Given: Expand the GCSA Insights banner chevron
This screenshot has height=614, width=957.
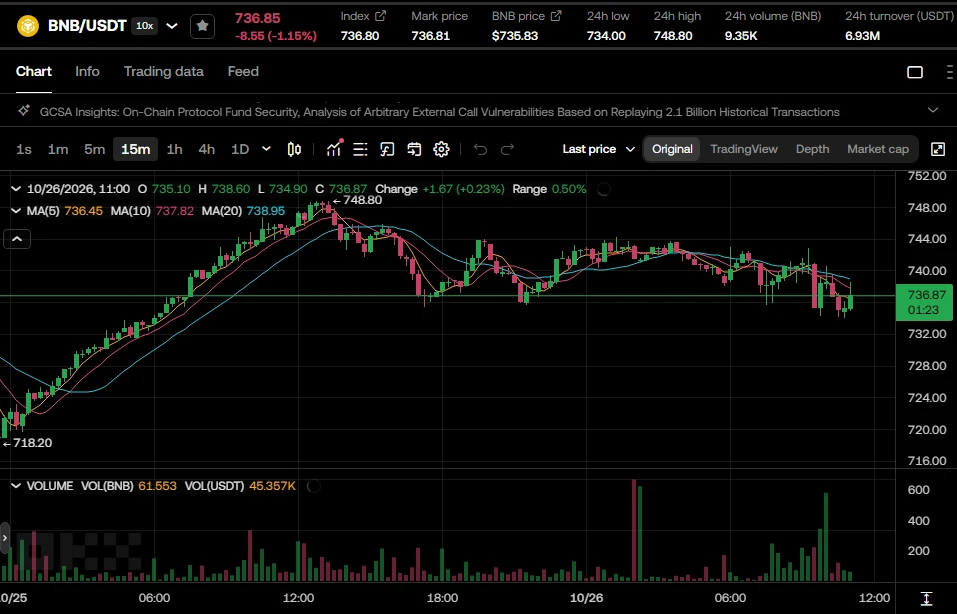Looking at the screenshot, I should tap(933, 110).
